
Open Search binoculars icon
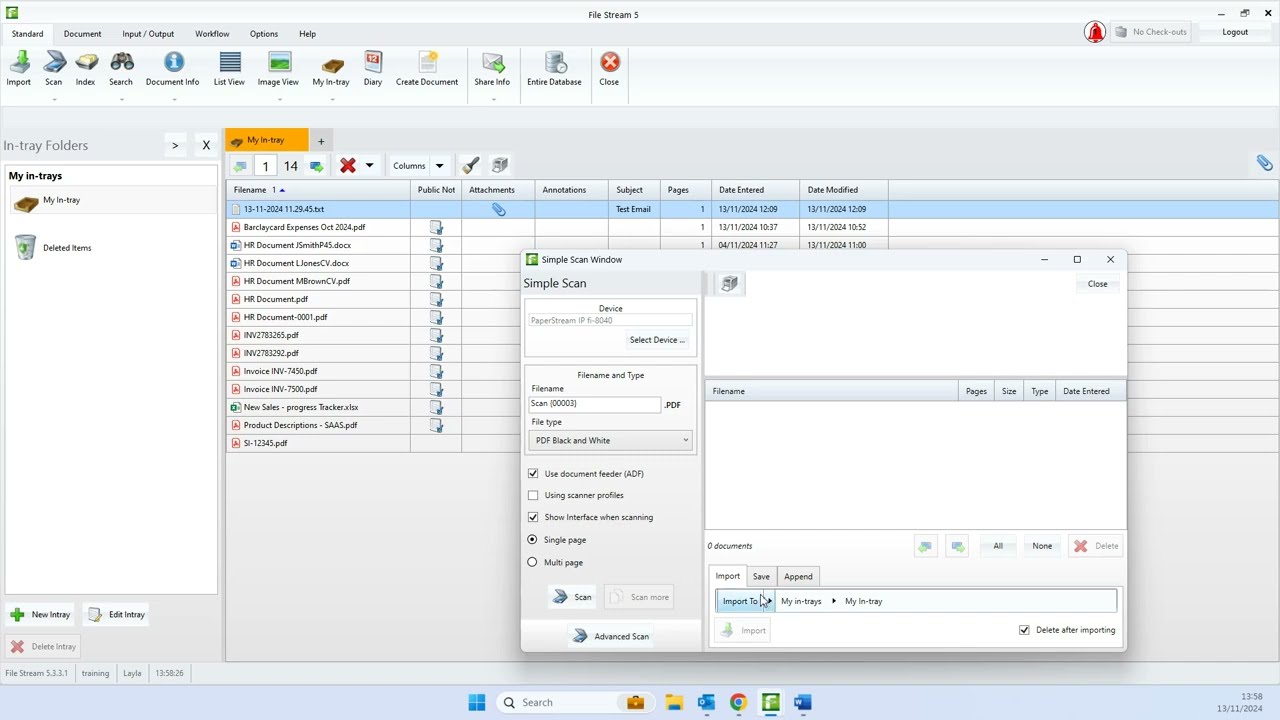tap(121, 69)
